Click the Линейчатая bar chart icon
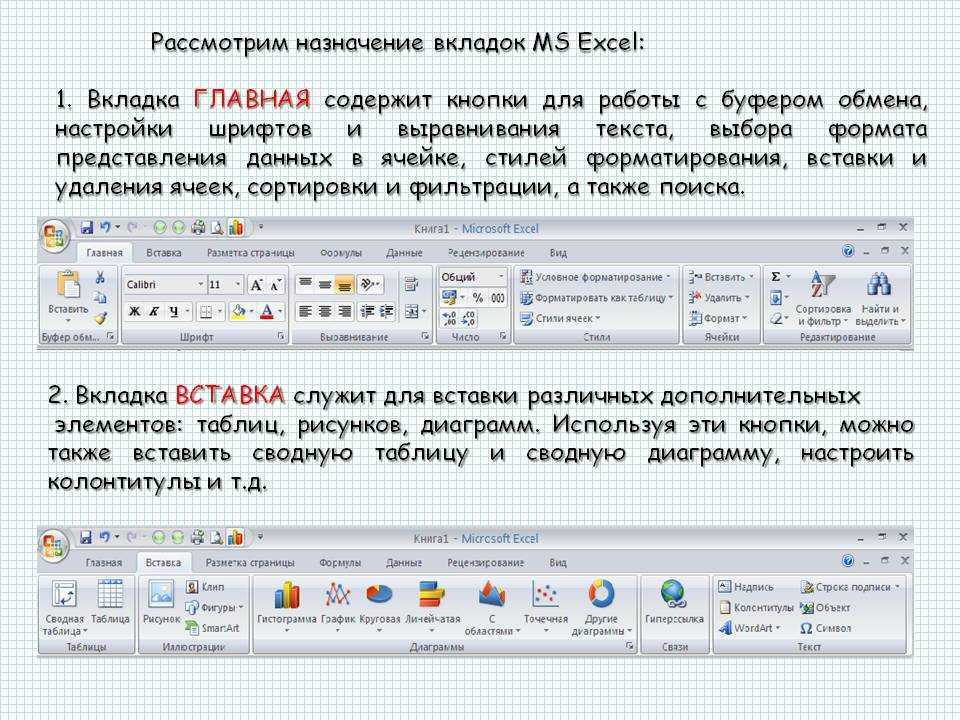Viewport: 960px width, 720px height. pos(432,594)
